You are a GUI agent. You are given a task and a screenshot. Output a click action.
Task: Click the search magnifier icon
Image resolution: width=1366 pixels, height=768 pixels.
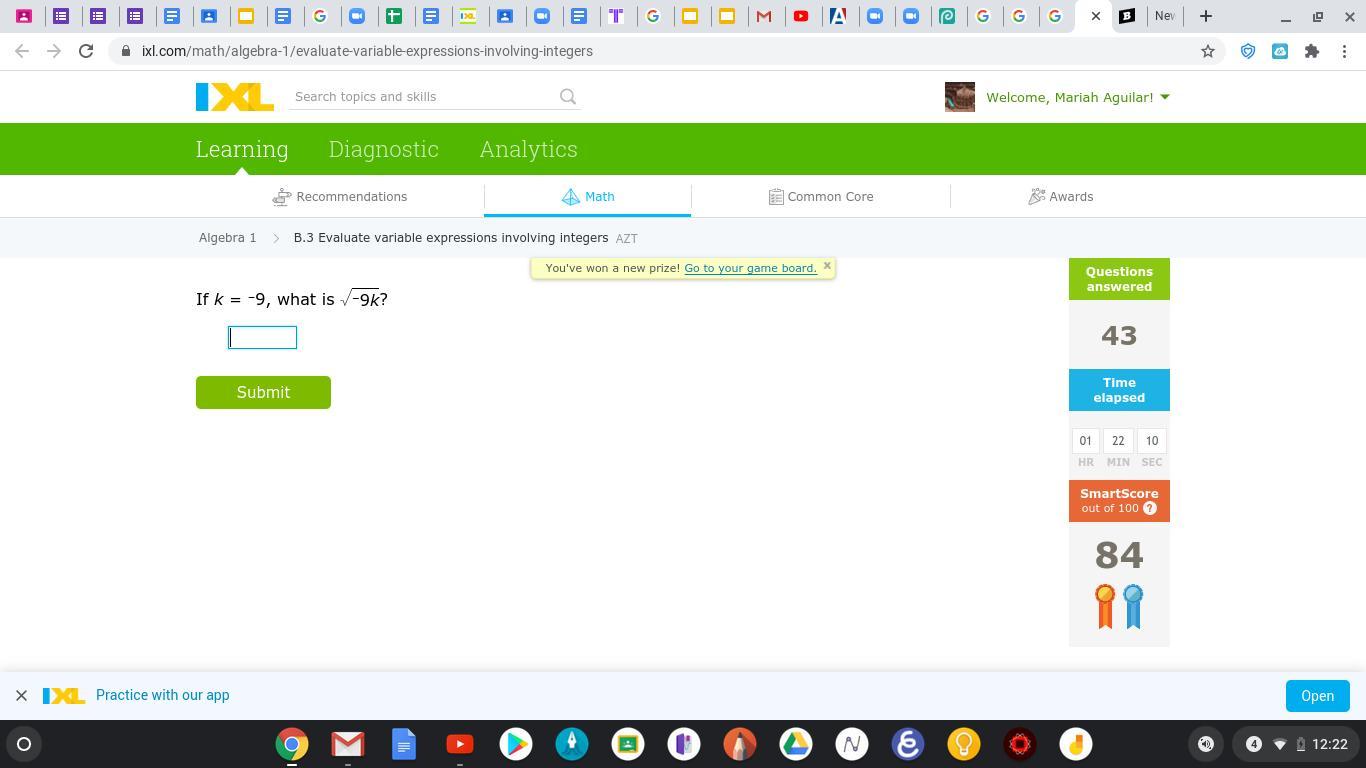coord(568,97)
